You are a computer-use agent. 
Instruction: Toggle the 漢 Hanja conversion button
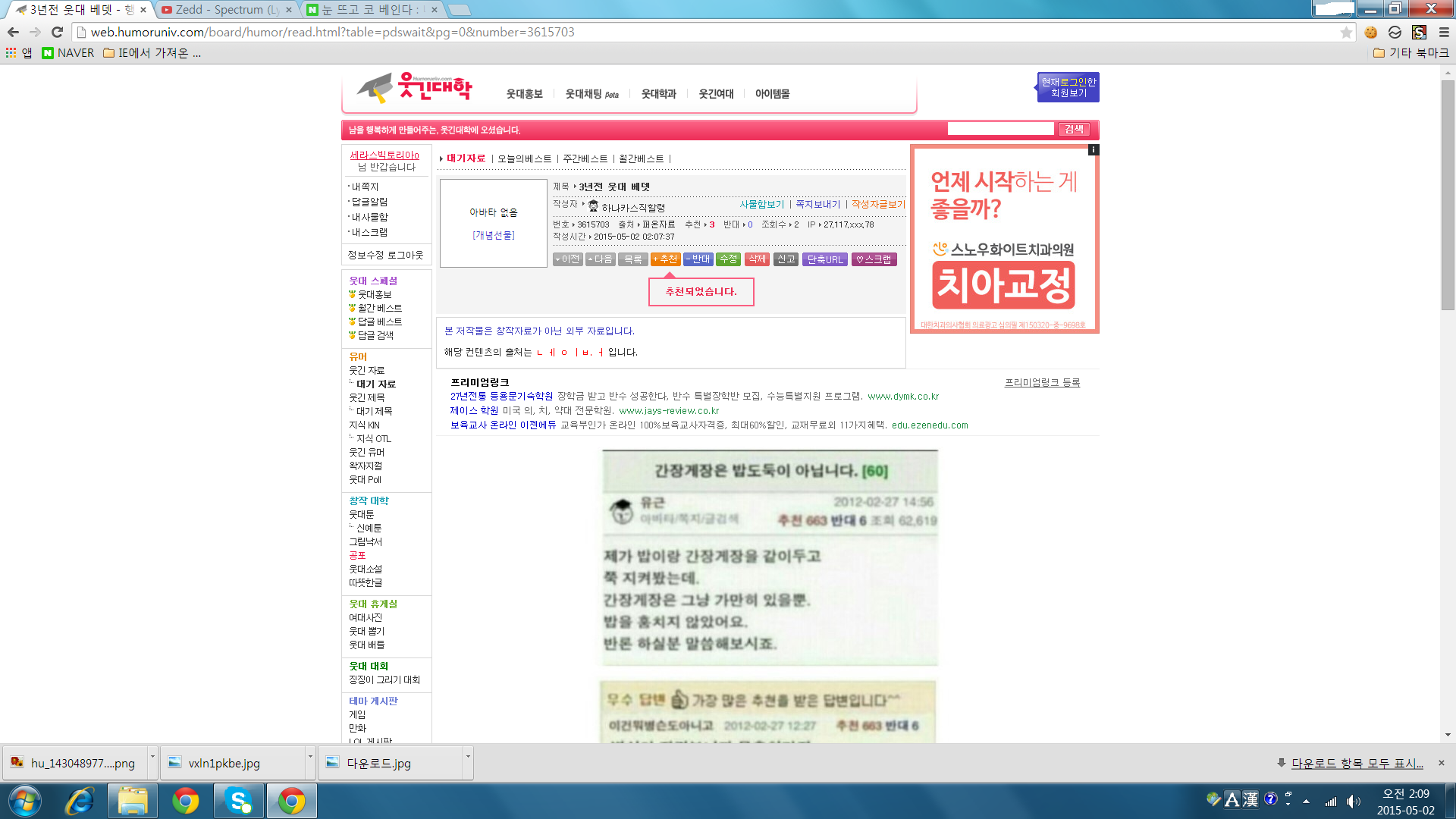click(x=1250, y=799)
